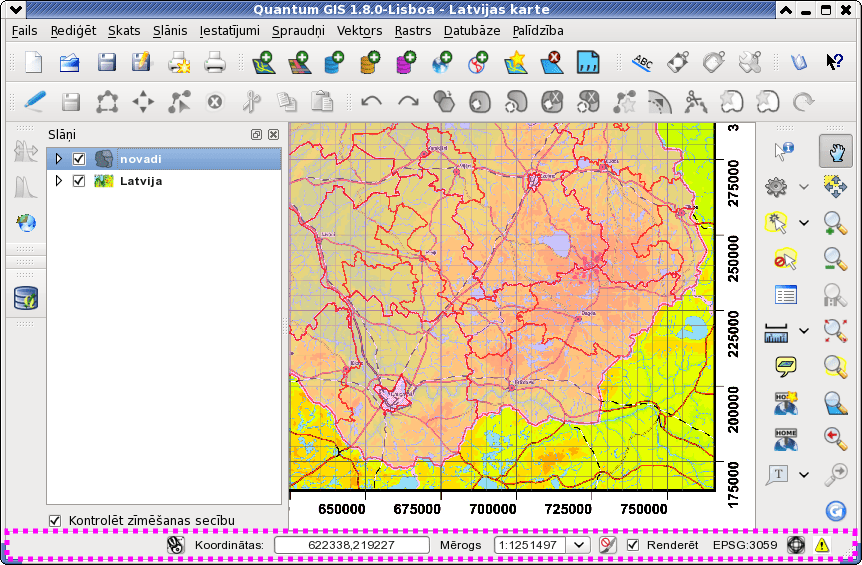Screen dimensions: 862x565
Task: Add a PostGIS layer (blue database icon)
Action: point(334,62)
